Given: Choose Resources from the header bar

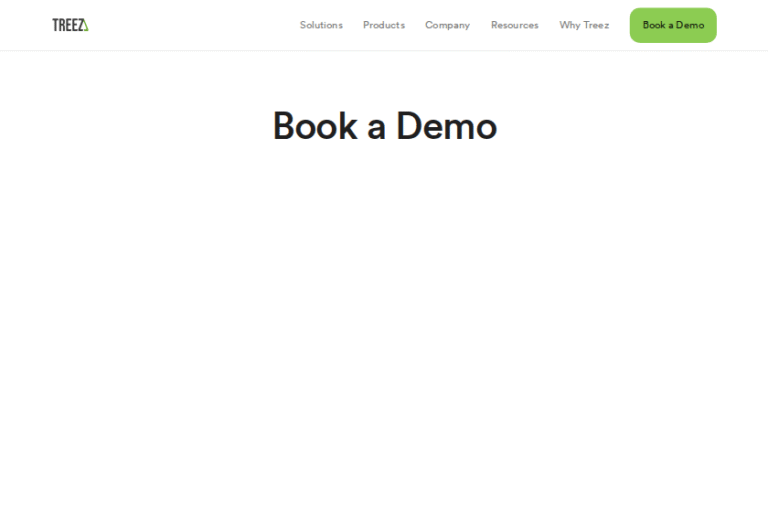Looking at the screenshot, I should (x=514, y=25).
